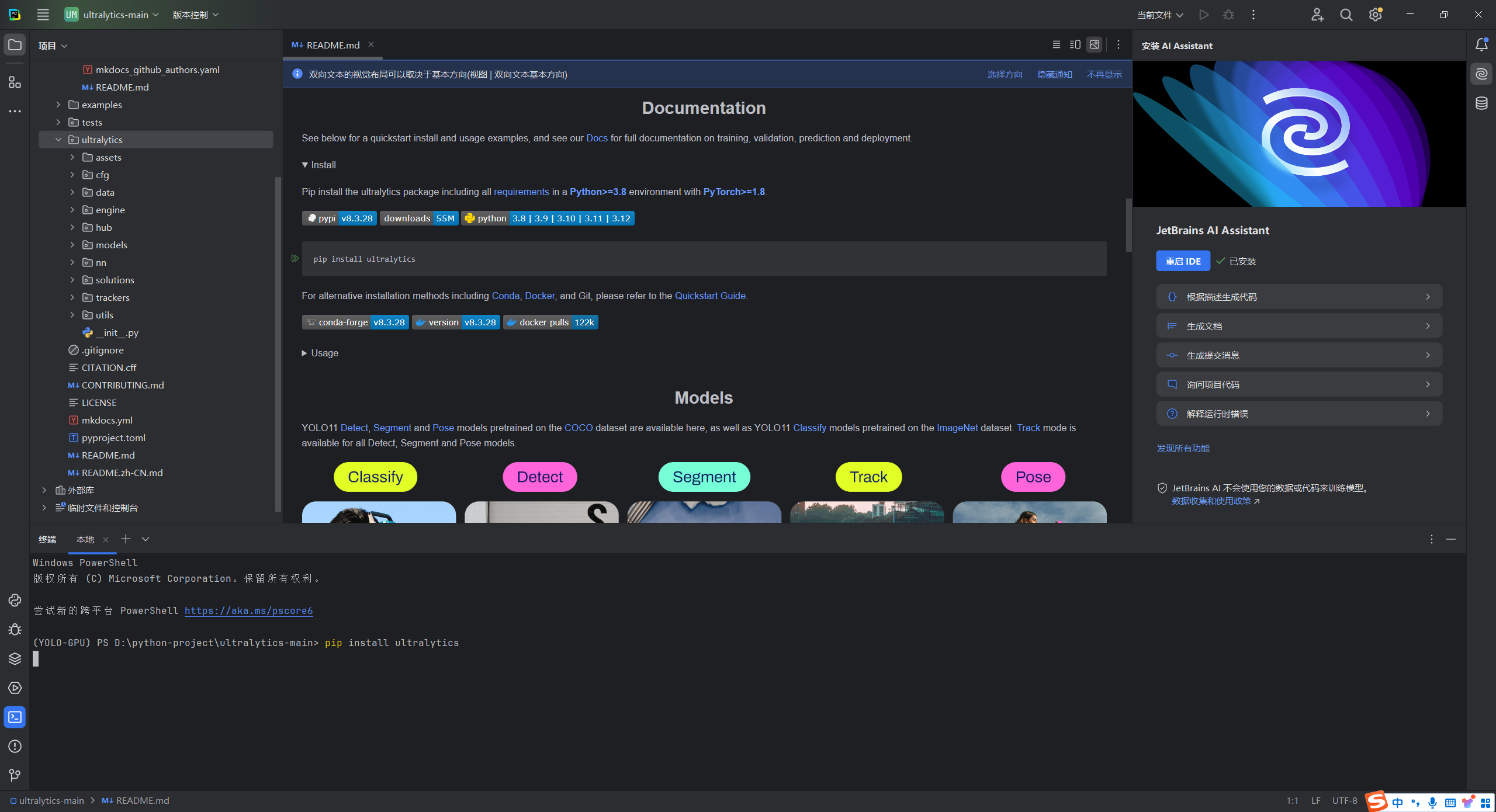Click the Sogou input method tray icon
Image resolution: width=1496 pixels, height=812 pixels.
(x=1376, y=801)
